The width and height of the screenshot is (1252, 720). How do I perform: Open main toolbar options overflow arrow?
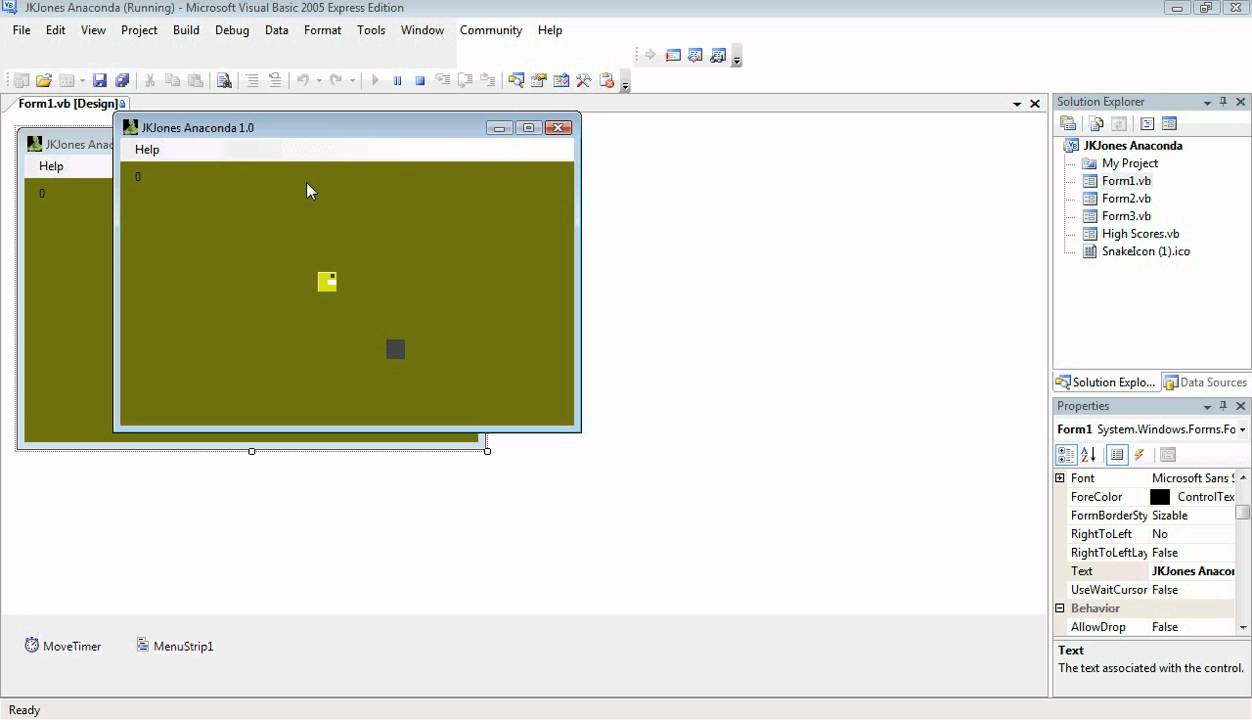pos(625,84)
